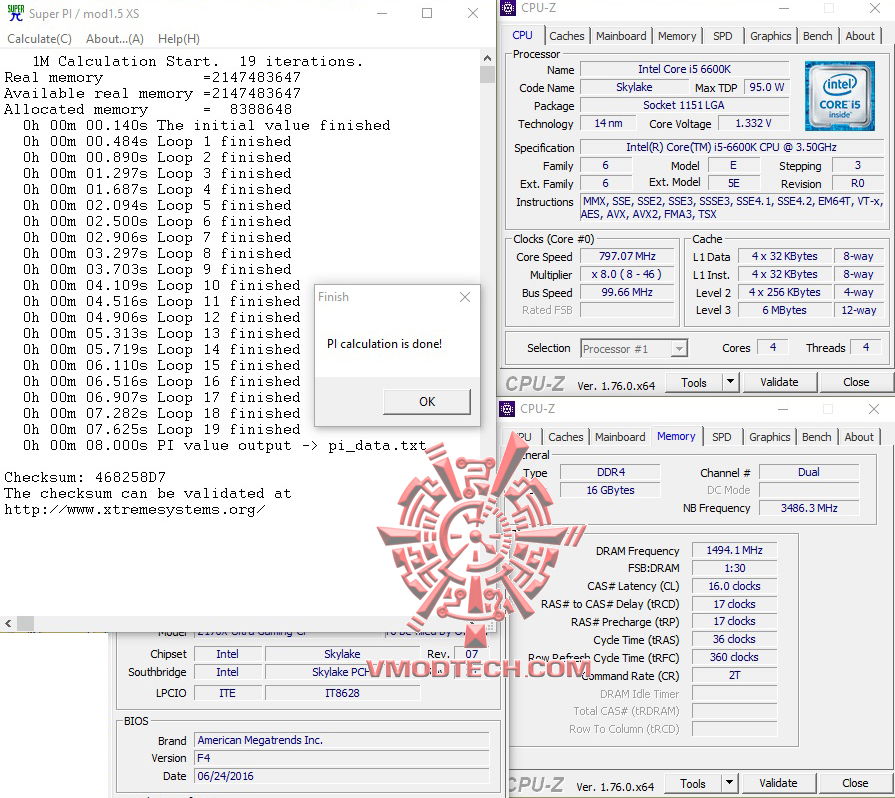Viewport: 895px width, 798px height.
Task: Switch to the About tab in the lower CPU-Z window
Action: tap(858, 436)
